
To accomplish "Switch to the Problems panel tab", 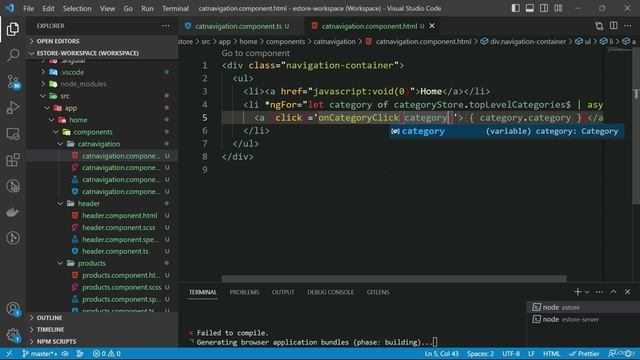I will tap(244, 292).
